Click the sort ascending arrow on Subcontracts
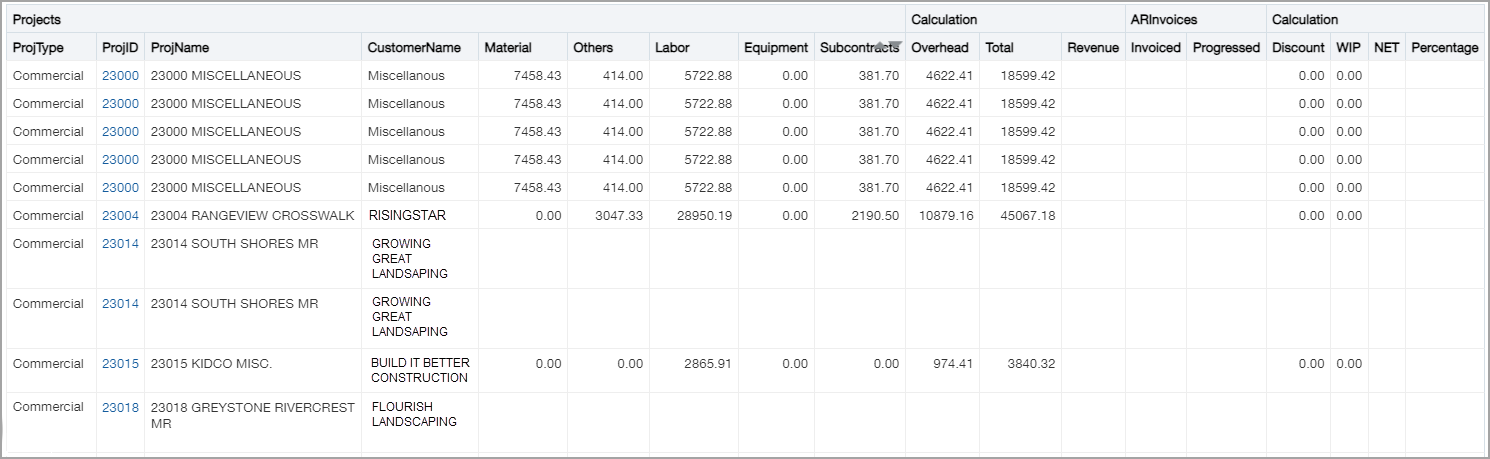The width and height of the screenshot is (1490, 459). (x=882, y=44)
